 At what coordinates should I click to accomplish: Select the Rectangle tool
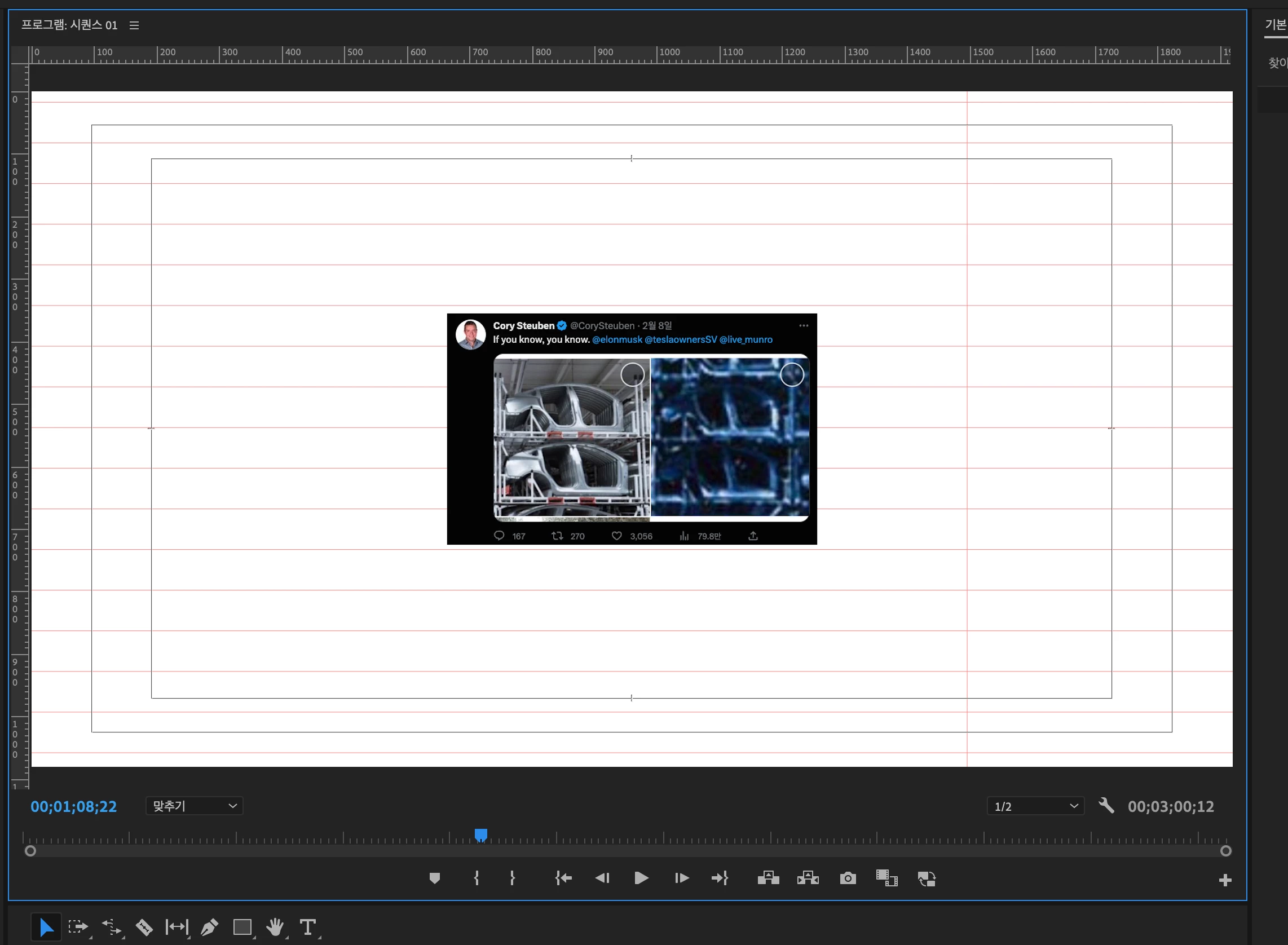click(x=242, y=927)
